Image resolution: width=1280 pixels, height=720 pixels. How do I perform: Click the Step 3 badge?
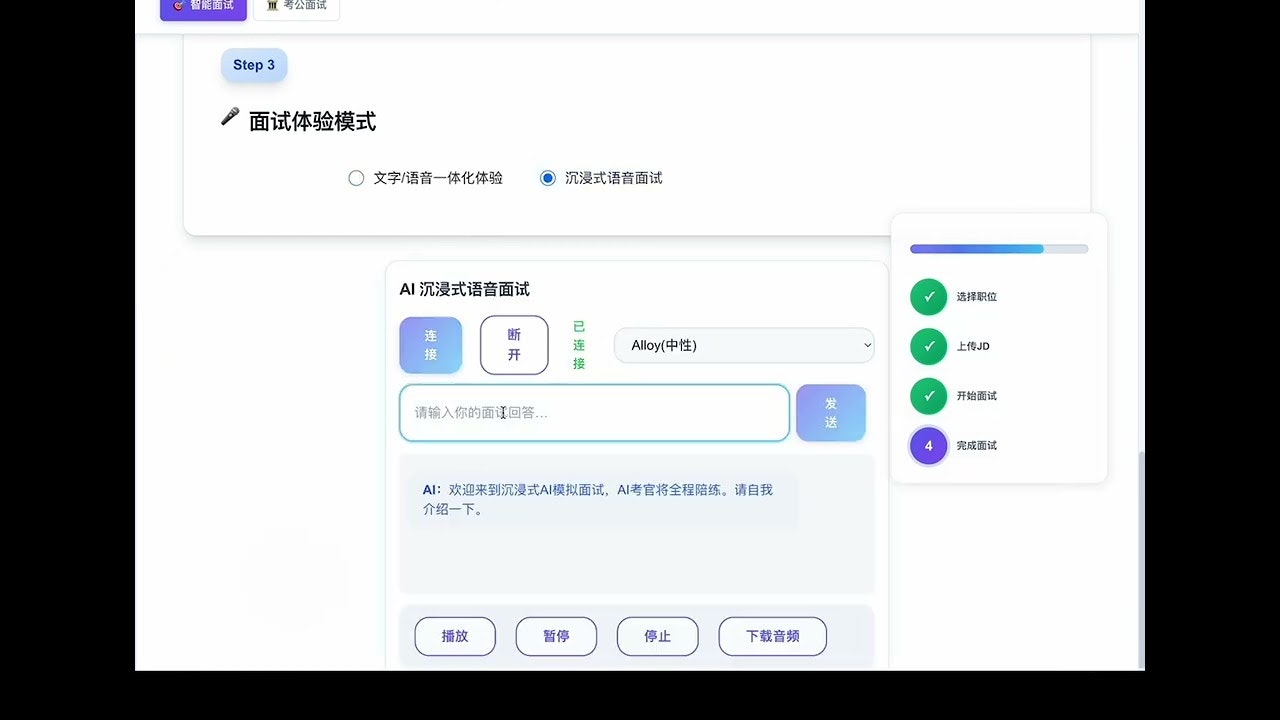click(x=253, y=64)
